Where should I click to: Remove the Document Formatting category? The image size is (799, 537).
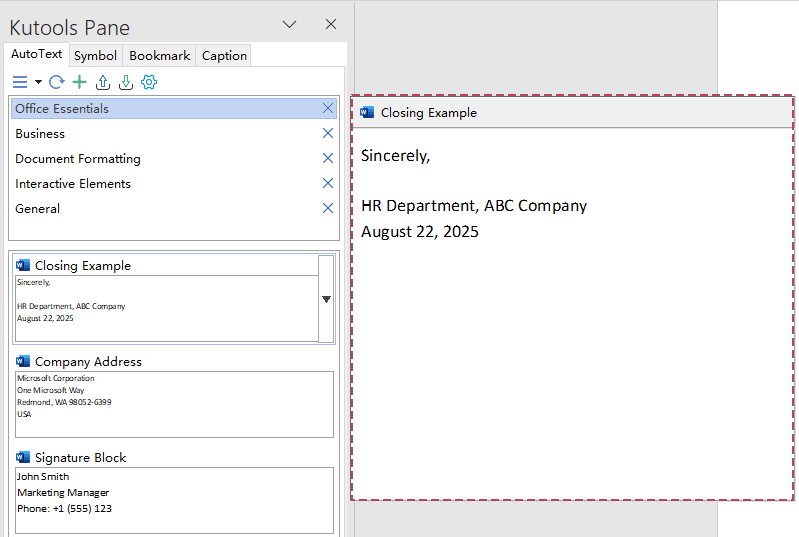point(327,158)
